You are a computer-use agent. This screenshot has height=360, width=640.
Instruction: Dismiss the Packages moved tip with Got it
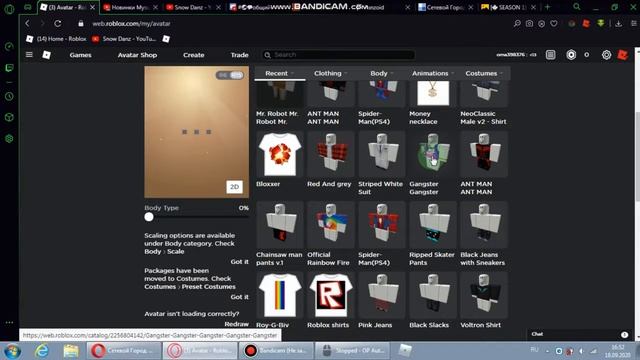click(239, 297)
